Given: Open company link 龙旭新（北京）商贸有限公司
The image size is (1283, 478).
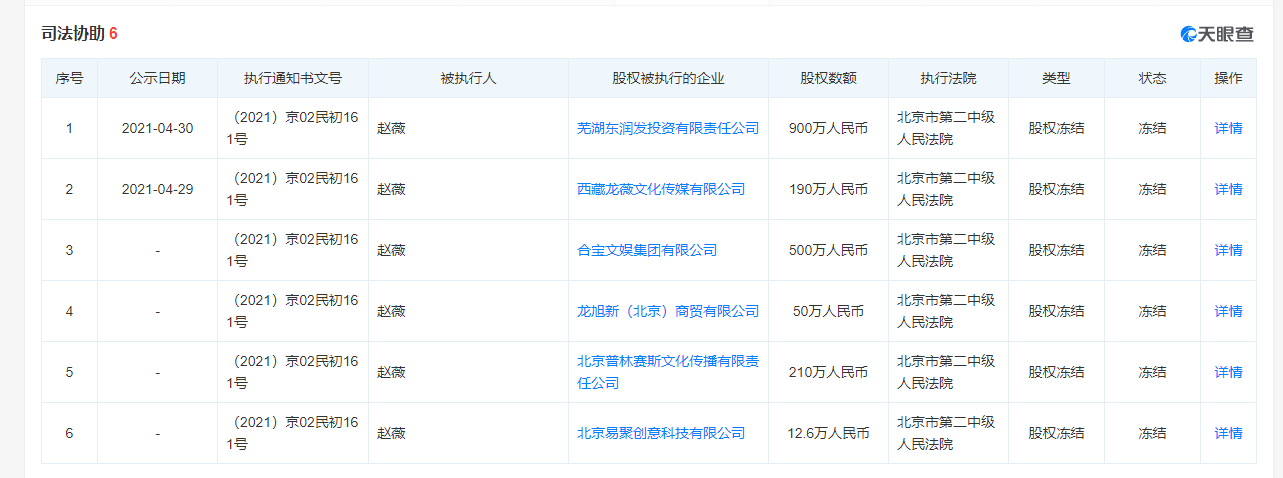Looking at the screenshot, I should tap(668, 311).
